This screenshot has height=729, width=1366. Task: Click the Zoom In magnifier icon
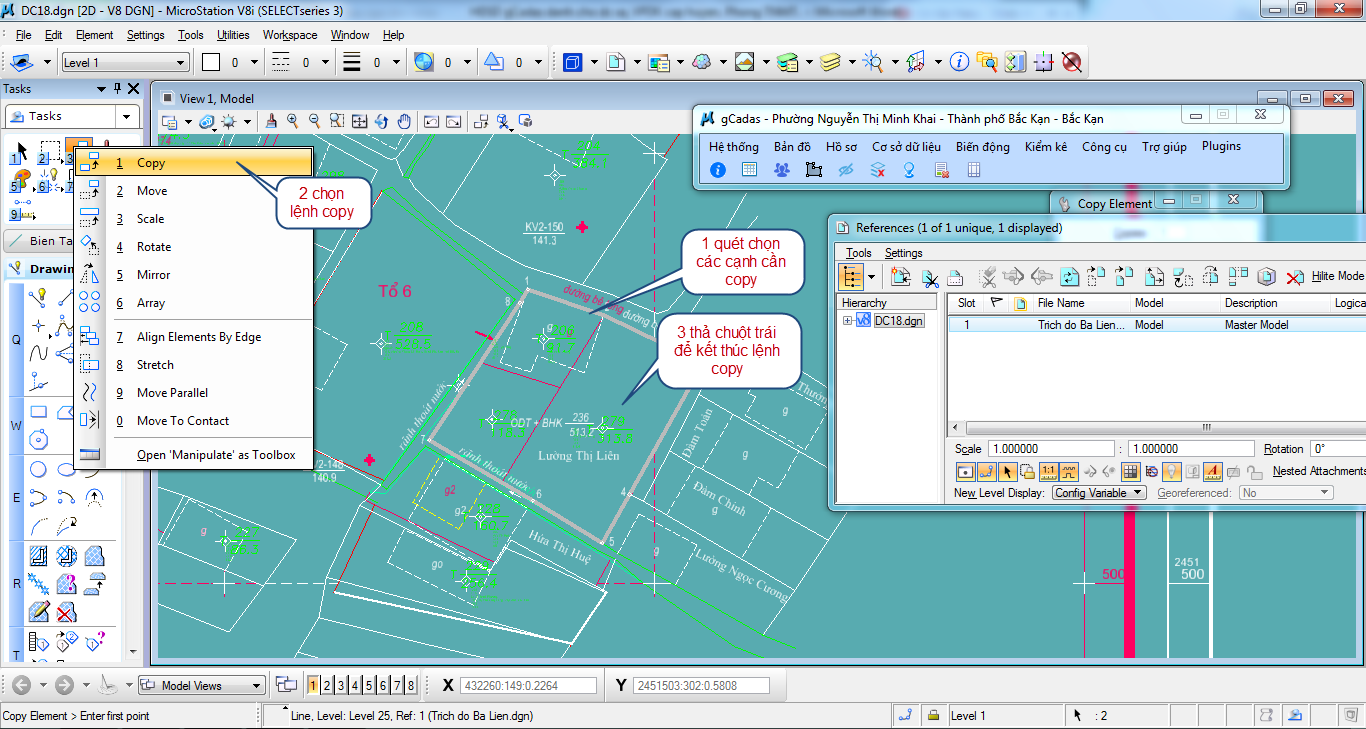(293, 122)
